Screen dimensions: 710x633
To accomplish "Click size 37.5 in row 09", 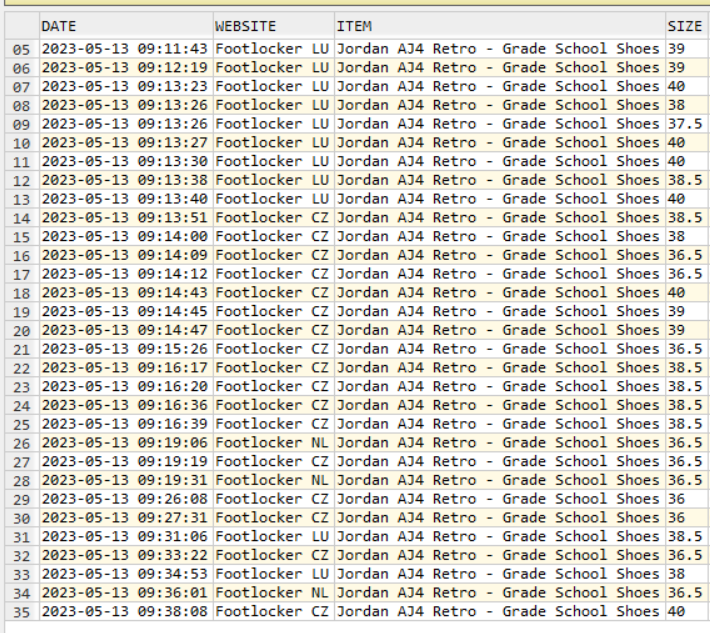I will (685, 124).
